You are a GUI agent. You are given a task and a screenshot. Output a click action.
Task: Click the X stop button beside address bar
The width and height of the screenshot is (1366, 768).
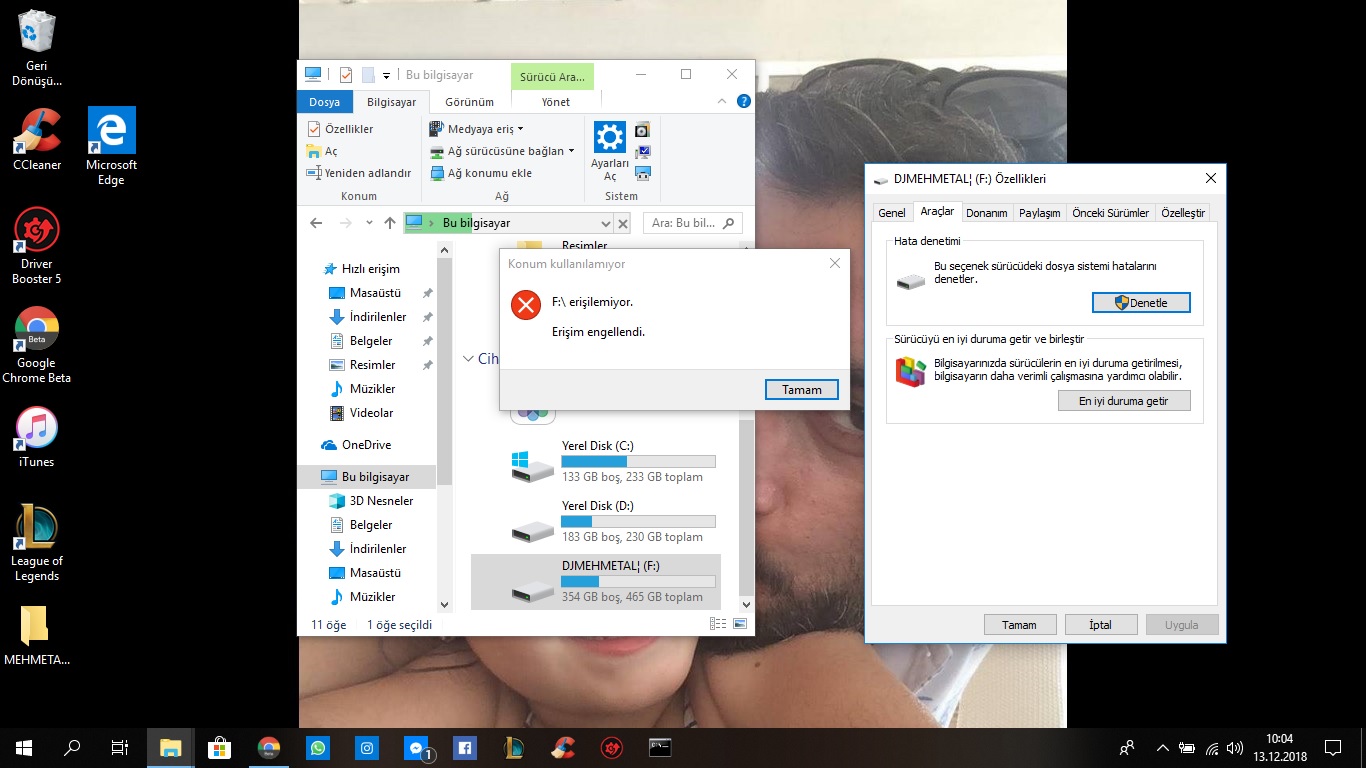pyautogui.click(x=623, y=224)
